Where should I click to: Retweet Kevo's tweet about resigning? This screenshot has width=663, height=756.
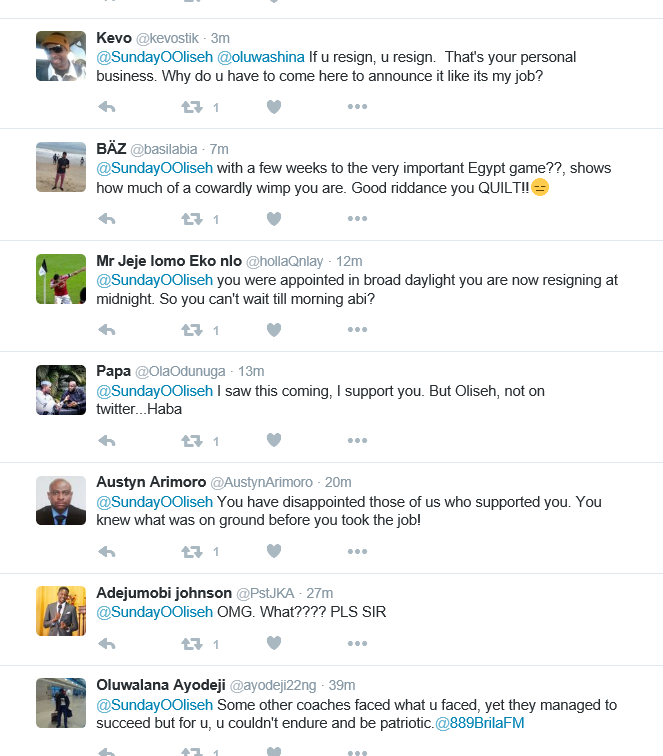192,107
